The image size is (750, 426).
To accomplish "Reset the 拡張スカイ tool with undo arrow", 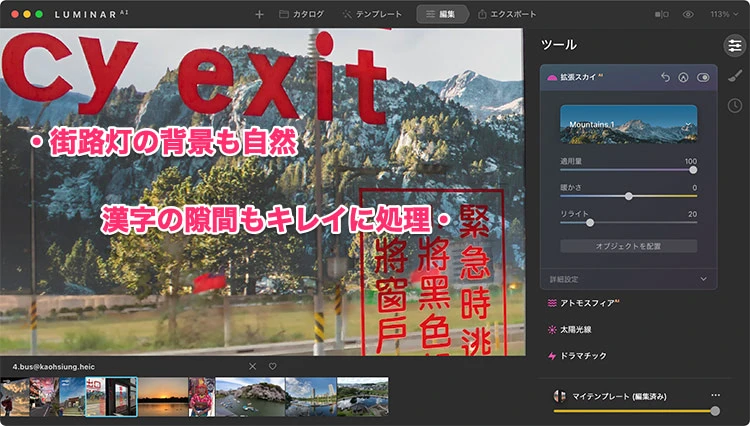I will coord(666,77).
